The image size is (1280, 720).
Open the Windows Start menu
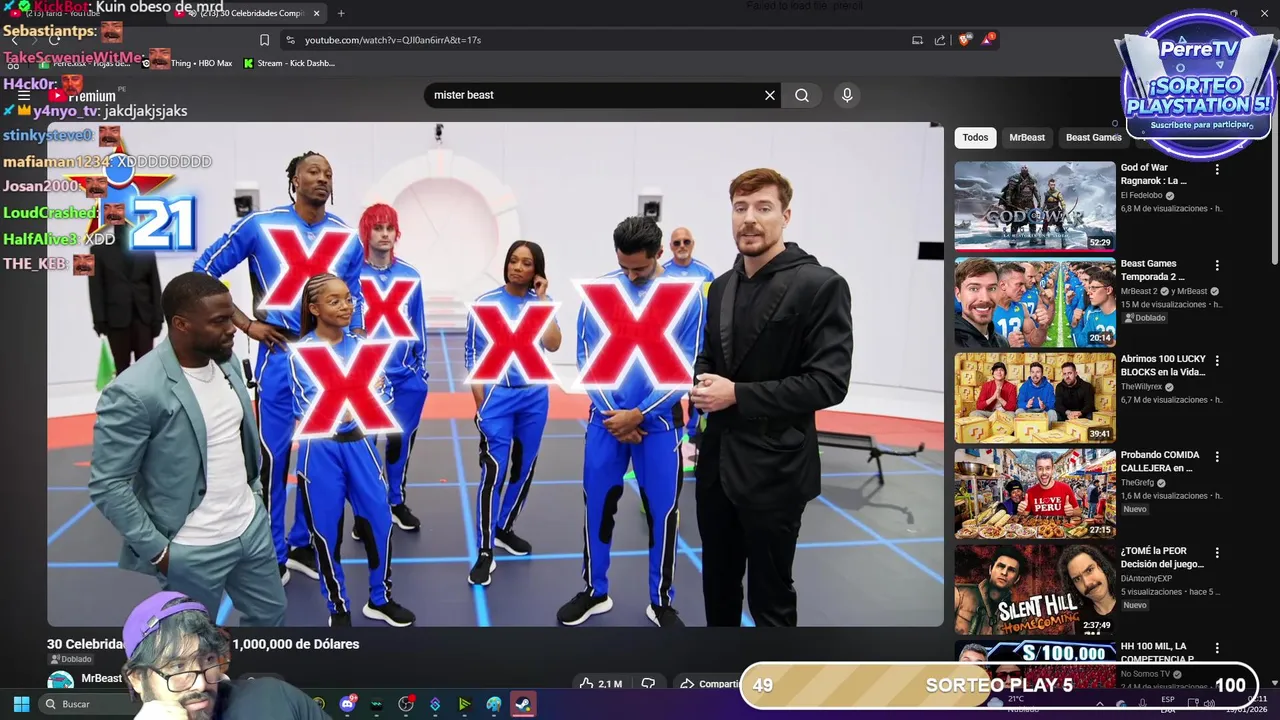[21, 704]
